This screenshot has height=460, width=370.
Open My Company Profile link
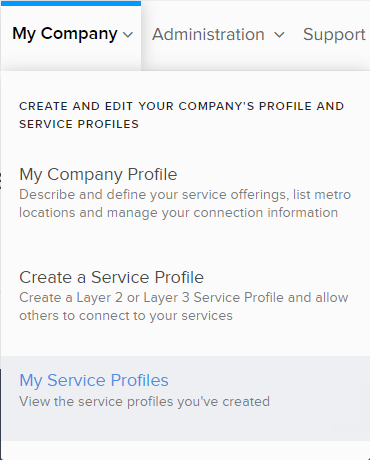(98, 174)
